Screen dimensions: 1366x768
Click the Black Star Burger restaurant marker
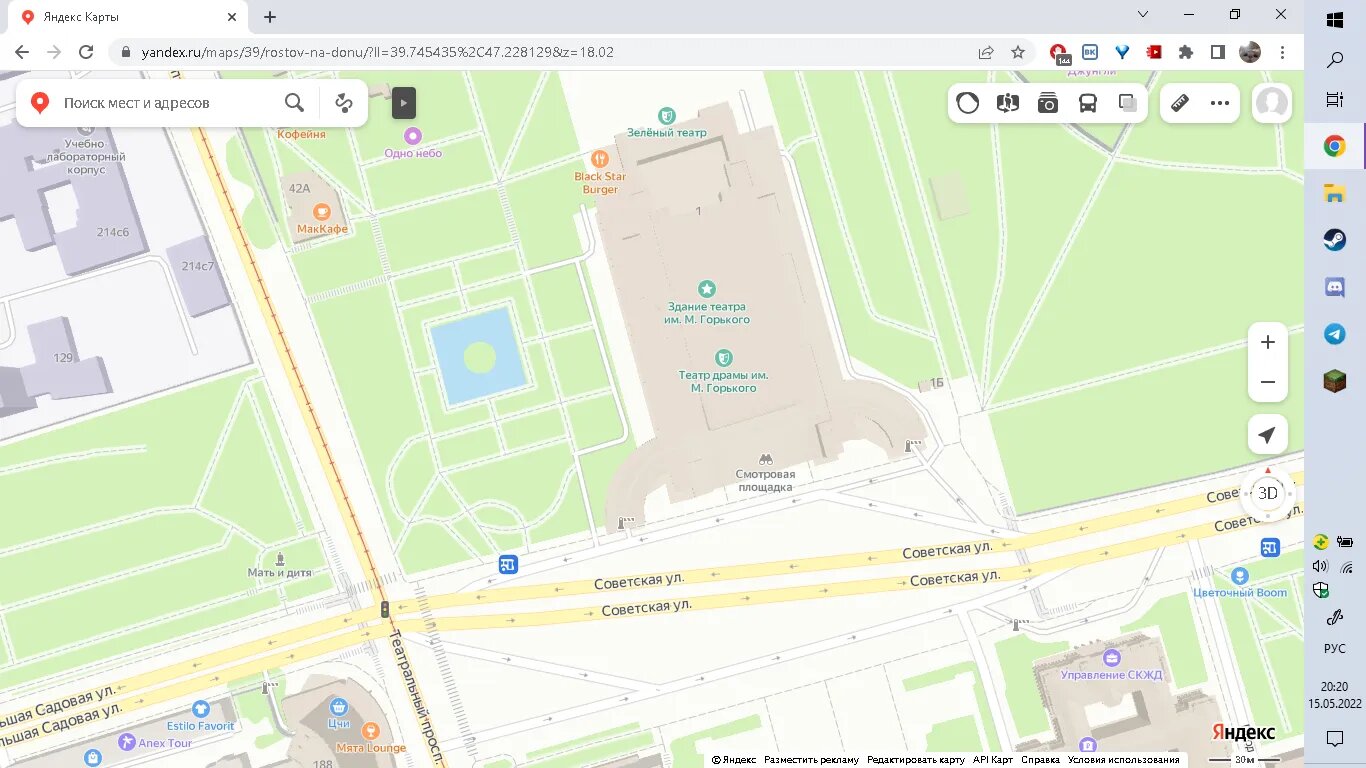[x=600, y=158]
